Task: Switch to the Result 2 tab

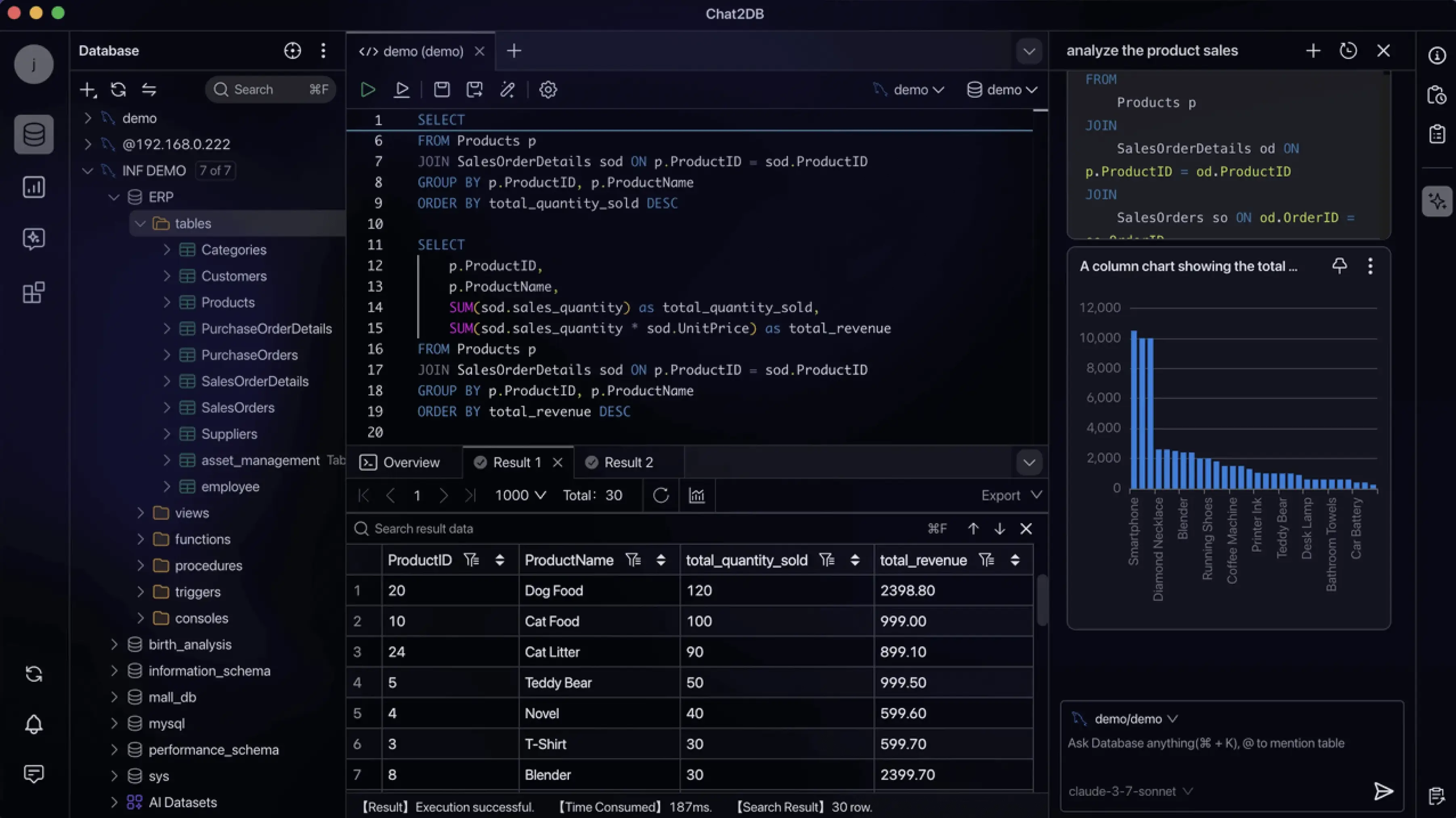Action: click(627, 463)
